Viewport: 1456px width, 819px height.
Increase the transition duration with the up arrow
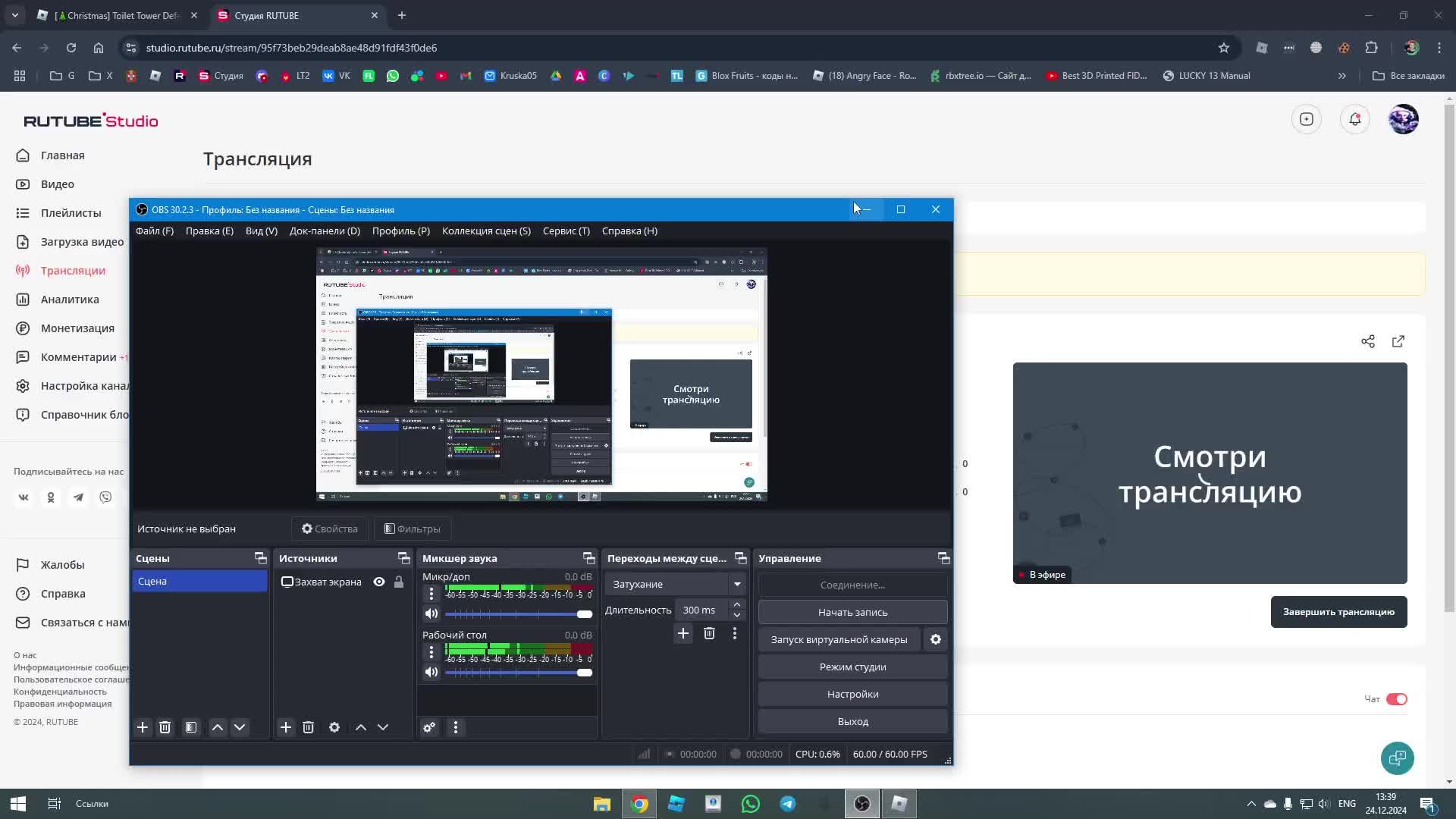pyautogui.click(x=736, y=604)
